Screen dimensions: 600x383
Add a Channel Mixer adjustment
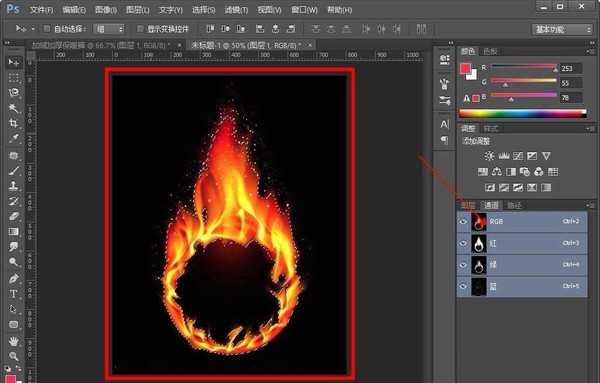coord(539,172)
